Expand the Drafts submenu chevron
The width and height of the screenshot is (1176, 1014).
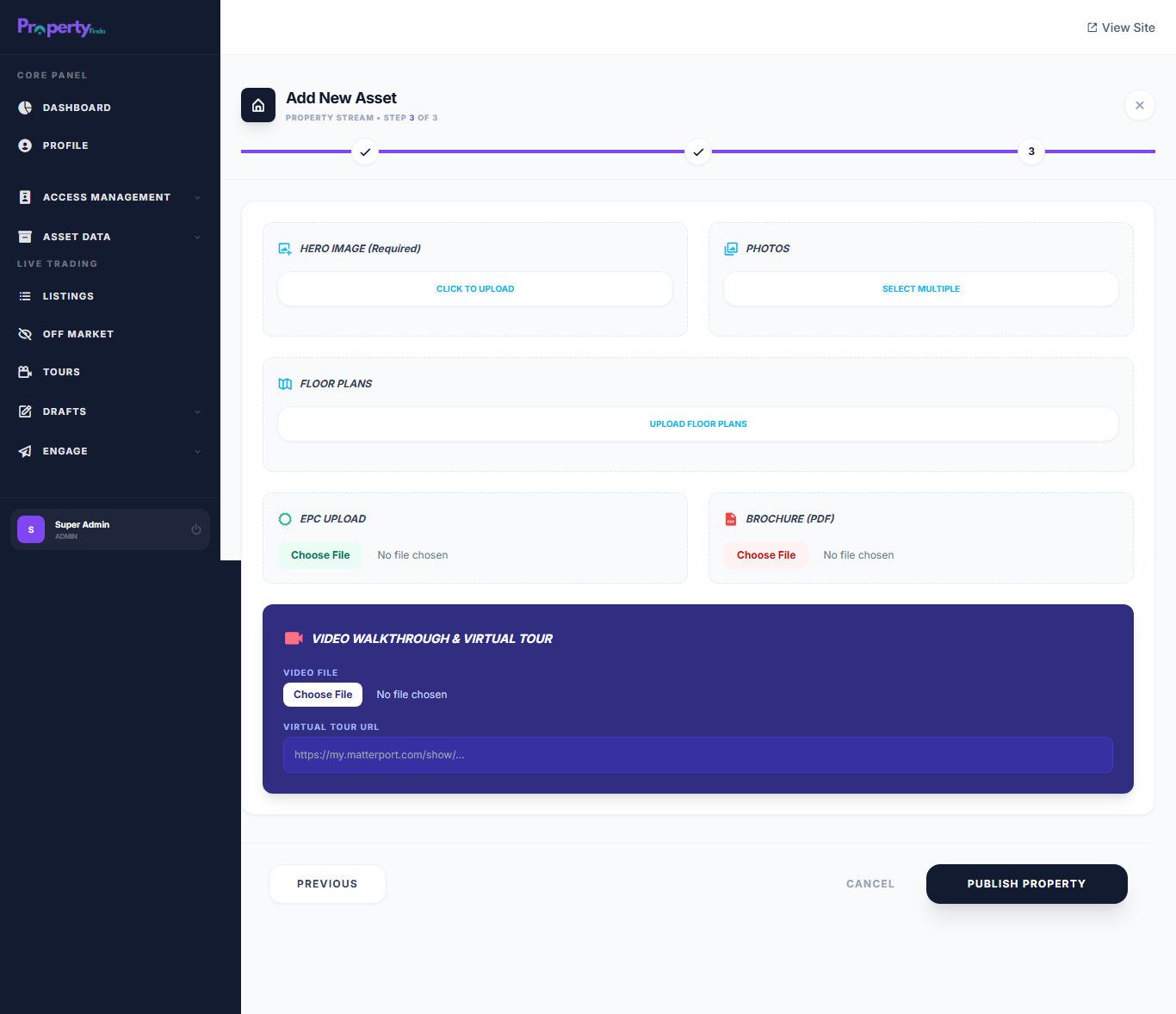pyautogui.click(x=197, y=411)
